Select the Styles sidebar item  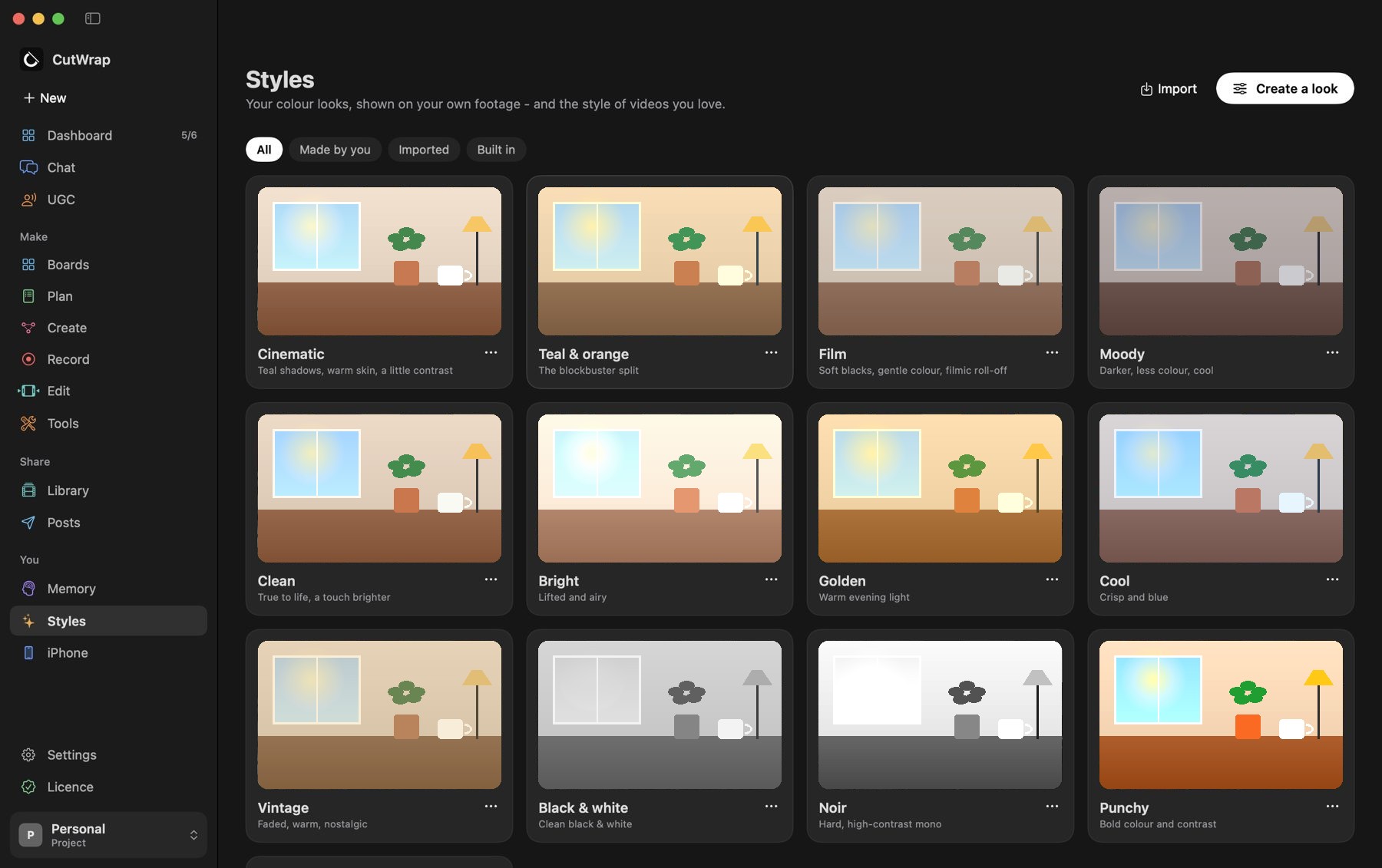tap(108, 621)
